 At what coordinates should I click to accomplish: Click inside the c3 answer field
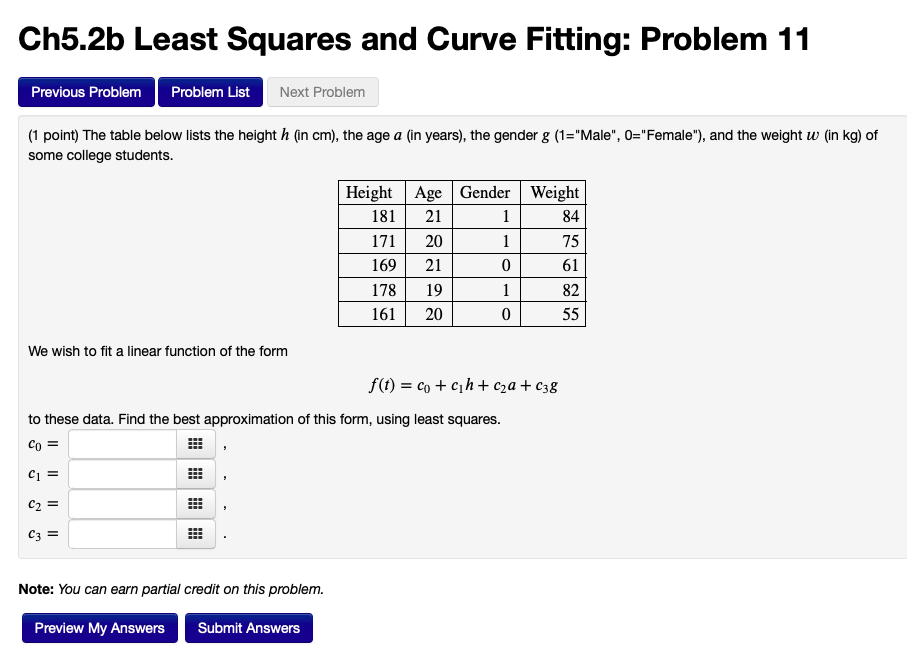click(x=120, y=533)
